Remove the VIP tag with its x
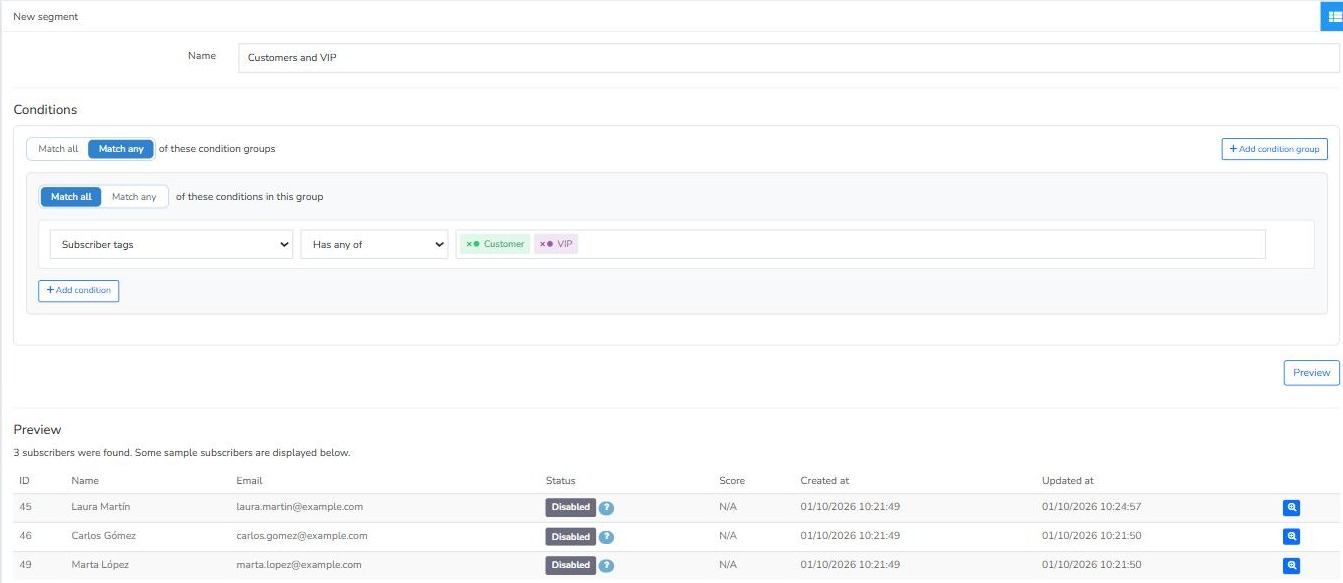Image resolution: width=1343 pixels, height=583 pixels. coord(542,244)
